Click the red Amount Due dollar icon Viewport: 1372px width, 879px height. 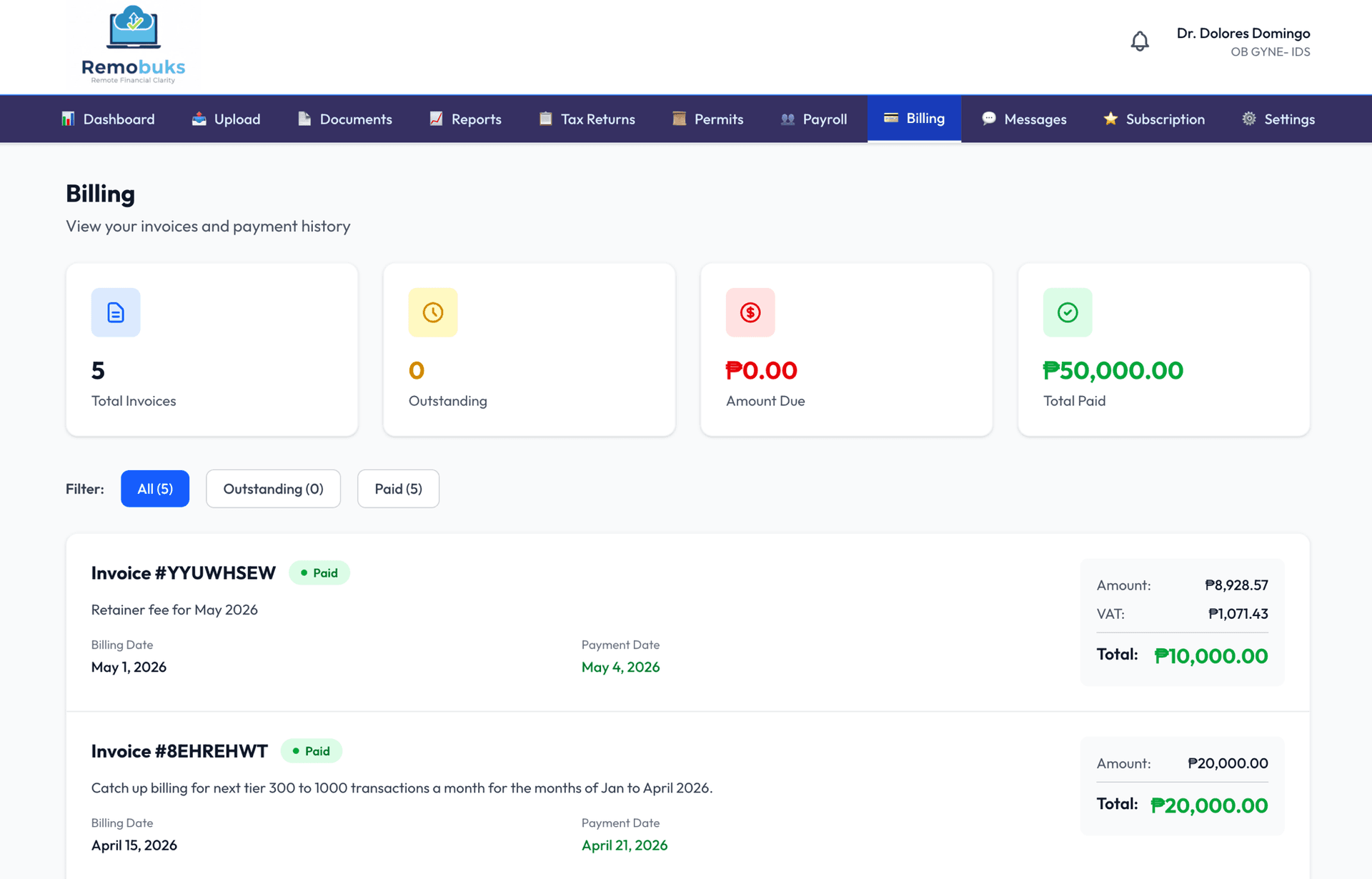pos(750,312)
